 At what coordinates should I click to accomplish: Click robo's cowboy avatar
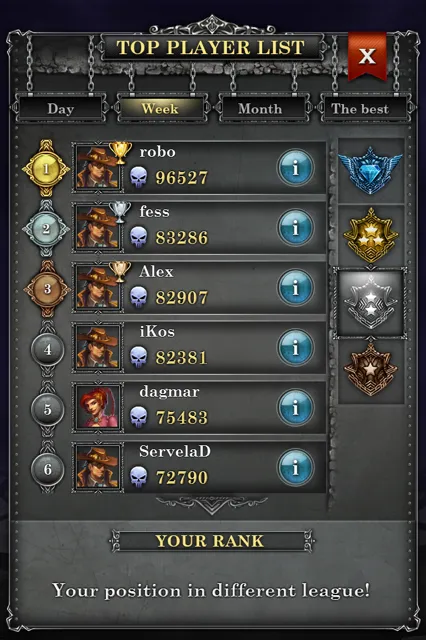pyautogui.click(x=98, y=167)
